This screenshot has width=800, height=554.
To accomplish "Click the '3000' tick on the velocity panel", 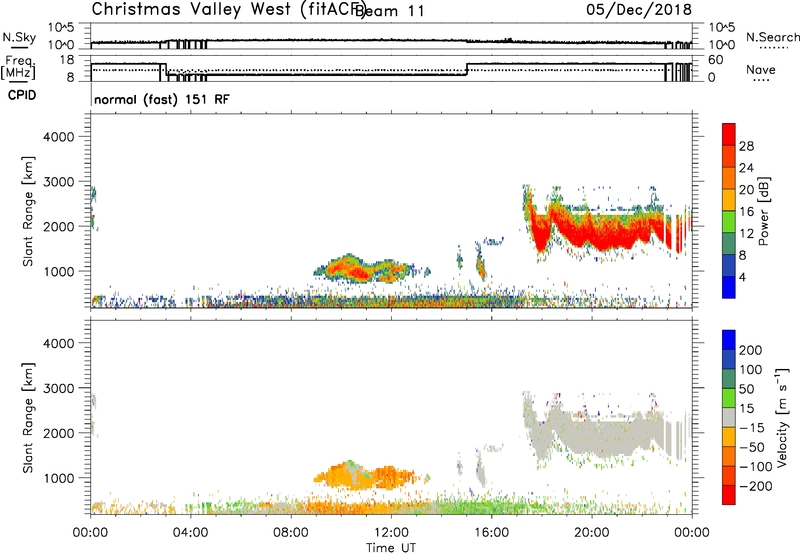I will [x=58, y=388].
